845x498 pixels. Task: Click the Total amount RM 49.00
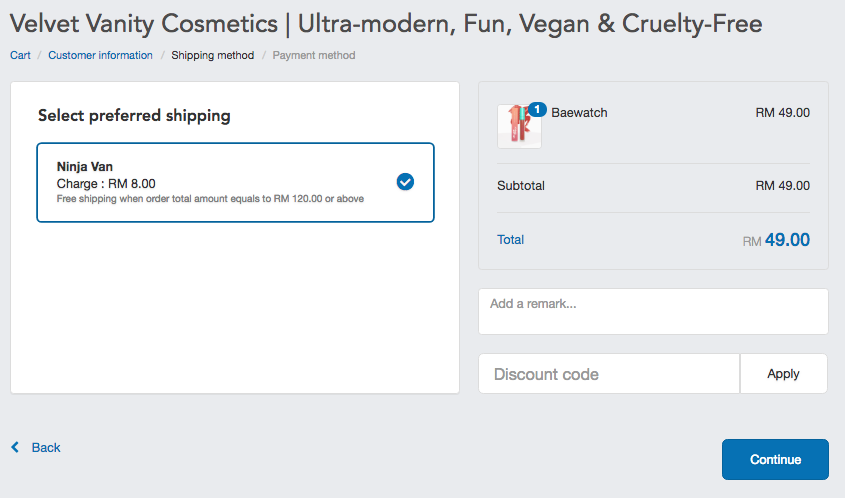[776, 240]
